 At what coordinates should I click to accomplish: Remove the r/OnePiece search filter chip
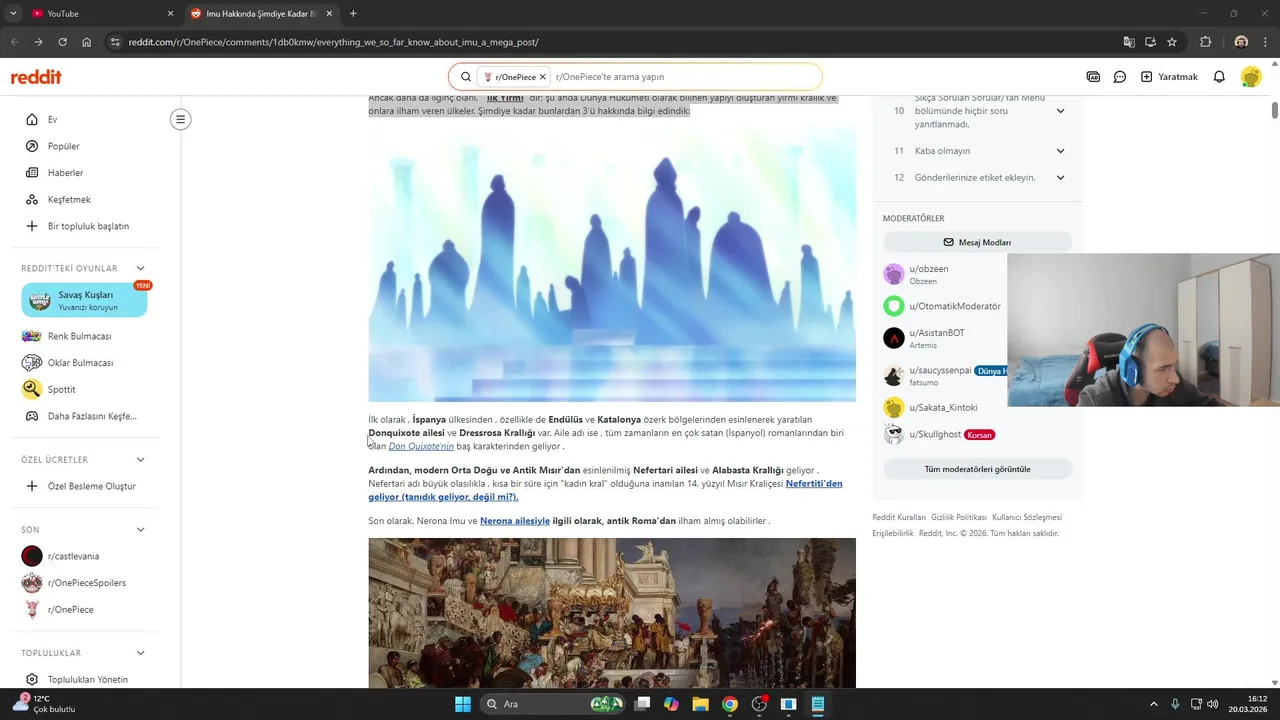click(543, 77)
